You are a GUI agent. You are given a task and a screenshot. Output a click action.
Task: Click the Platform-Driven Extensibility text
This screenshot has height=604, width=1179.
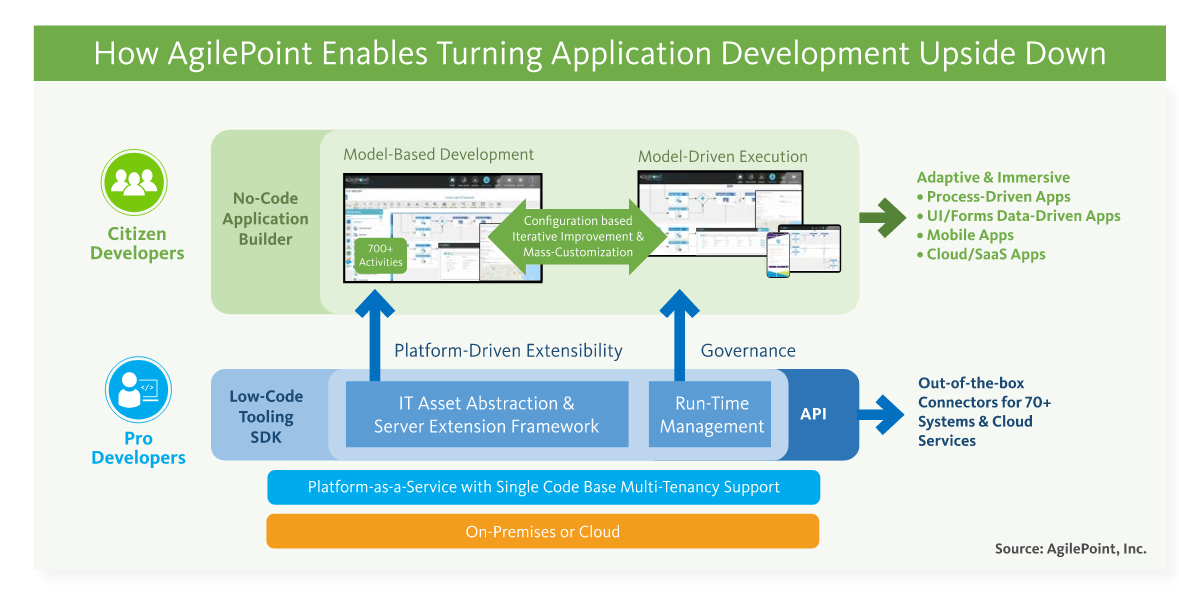tap(508, 351)
